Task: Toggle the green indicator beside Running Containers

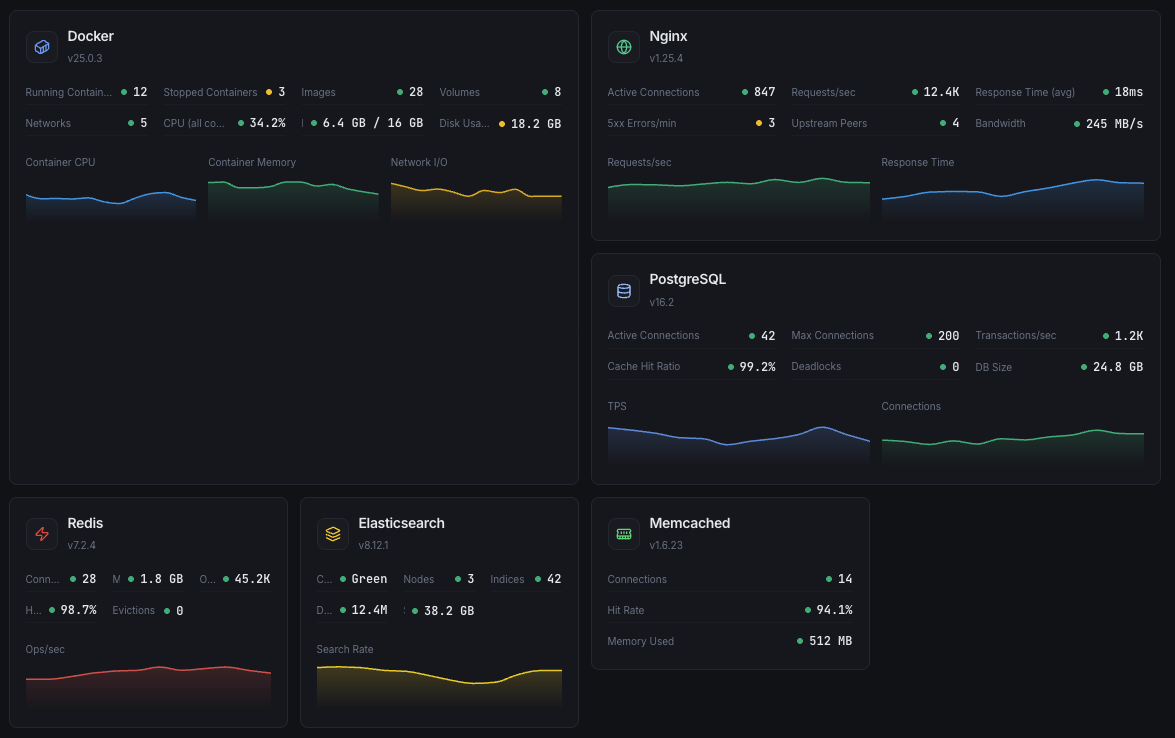Action: click(x=122, y=91)
